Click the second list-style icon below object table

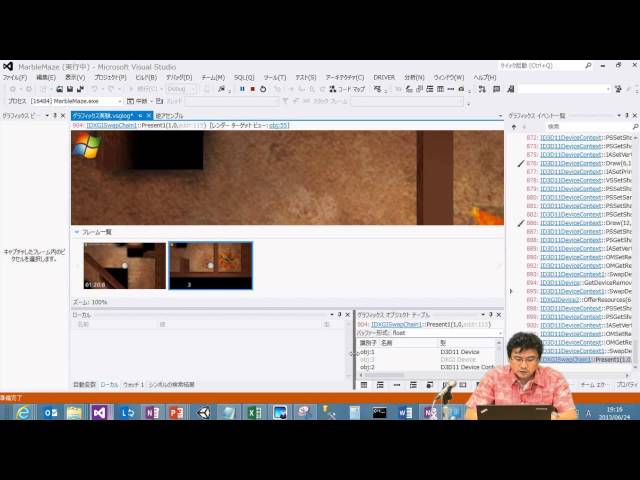pos(380,385)
